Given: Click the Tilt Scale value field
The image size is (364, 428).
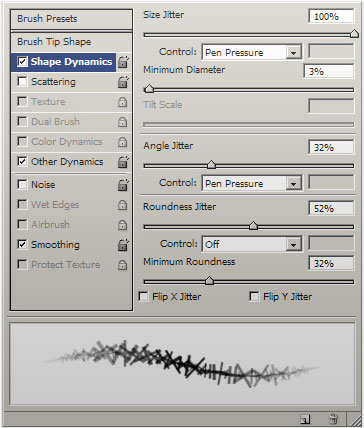Looking at the screenshot, I should (331, 106).
